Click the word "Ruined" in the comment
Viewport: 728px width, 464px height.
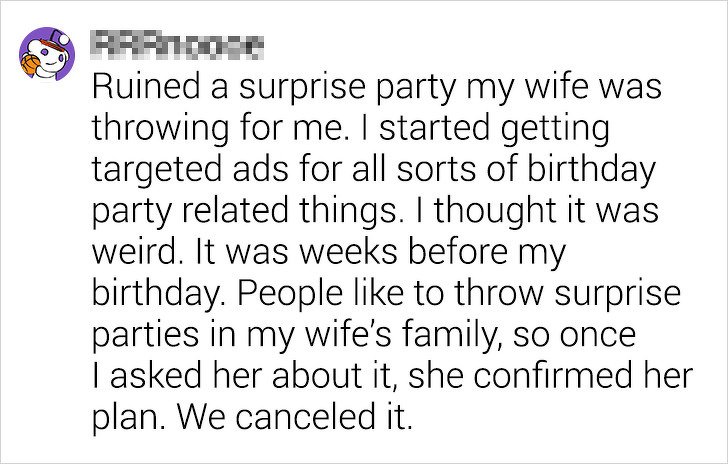[147, 86]
